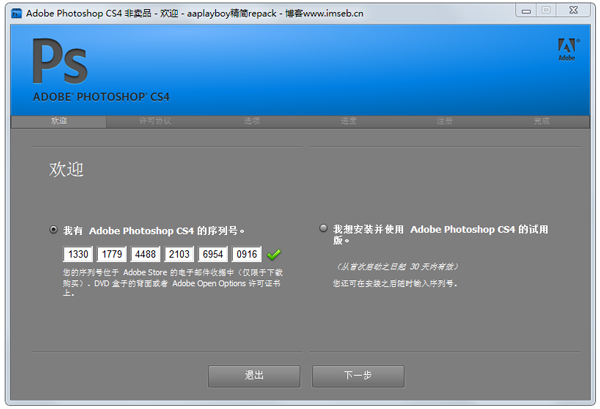Click the 注册 step tab
Screen dimensions: 600x409
pyautogui.click(x=445, y=121)
